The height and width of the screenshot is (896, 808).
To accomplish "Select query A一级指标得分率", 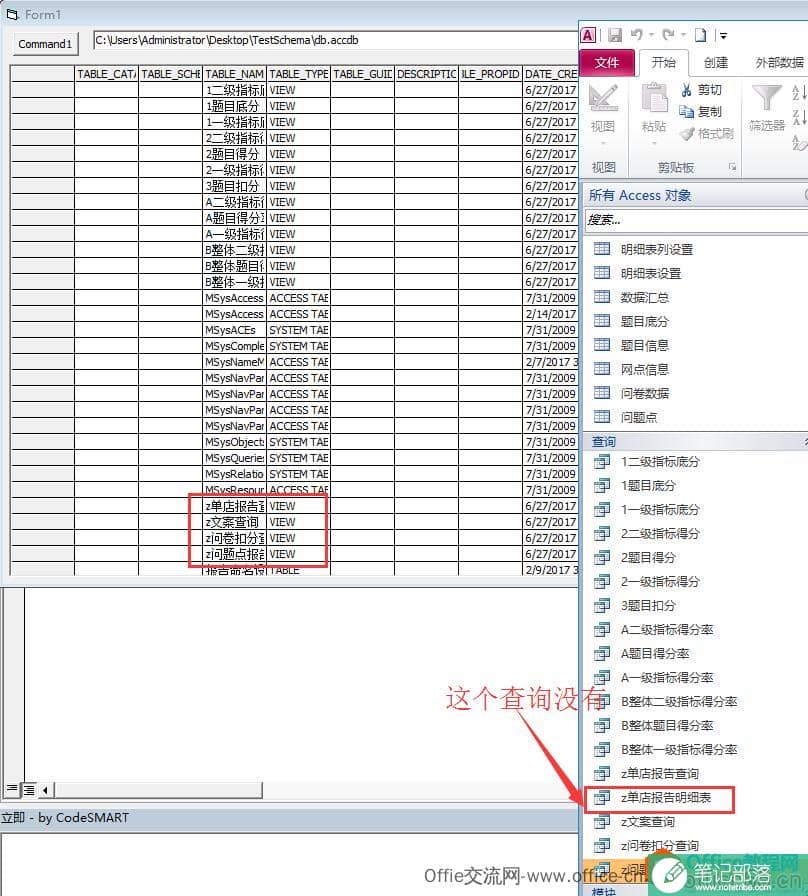I will (667, 678).
